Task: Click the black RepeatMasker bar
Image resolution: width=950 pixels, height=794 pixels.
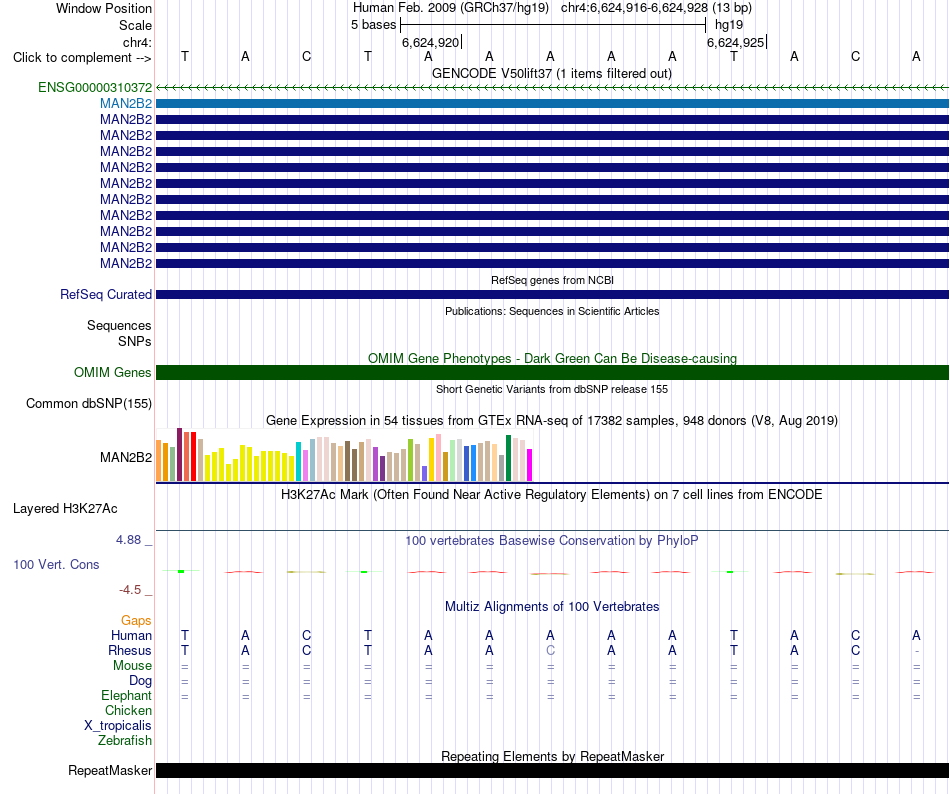Action: (552, 770)
